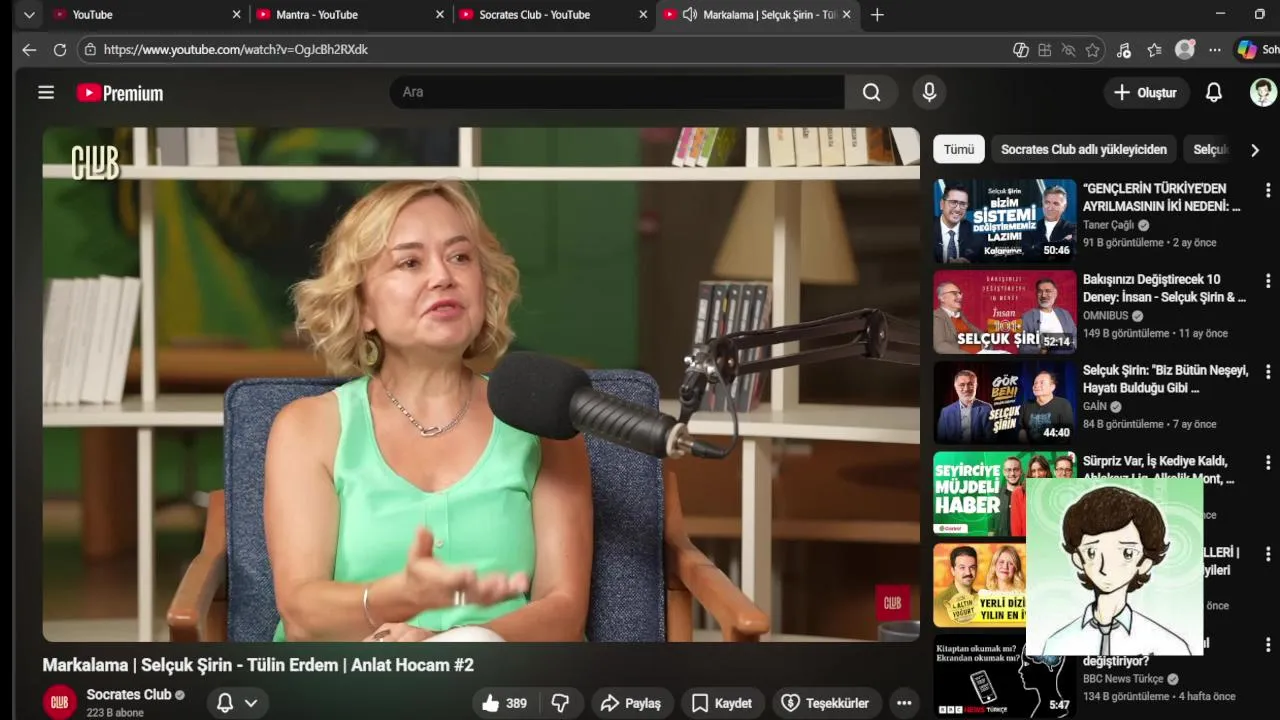Open the Oluştur create menu

pos(1145,93)
